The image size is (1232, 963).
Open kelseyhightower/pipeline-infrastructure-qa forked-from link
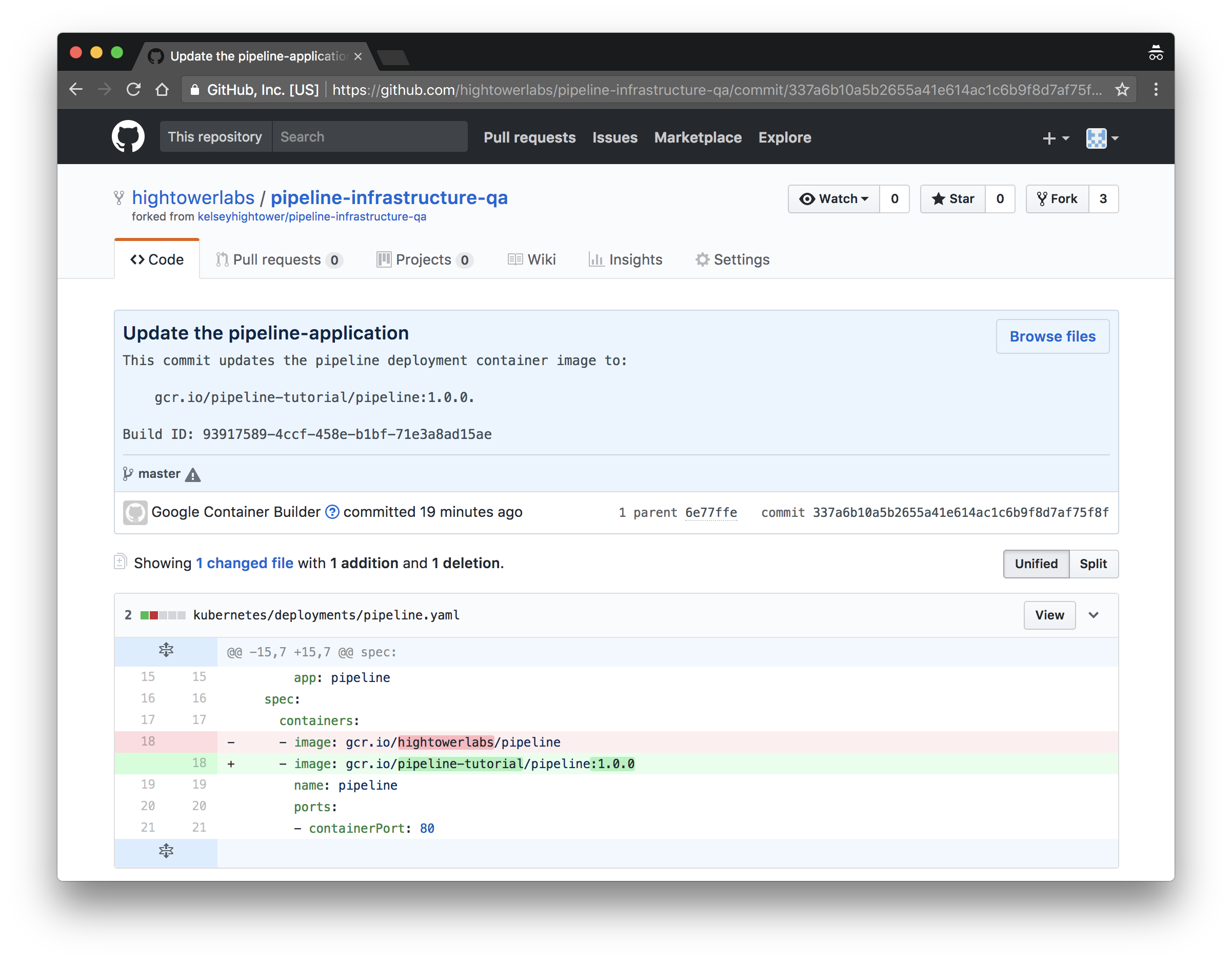(x=311, y=217)
